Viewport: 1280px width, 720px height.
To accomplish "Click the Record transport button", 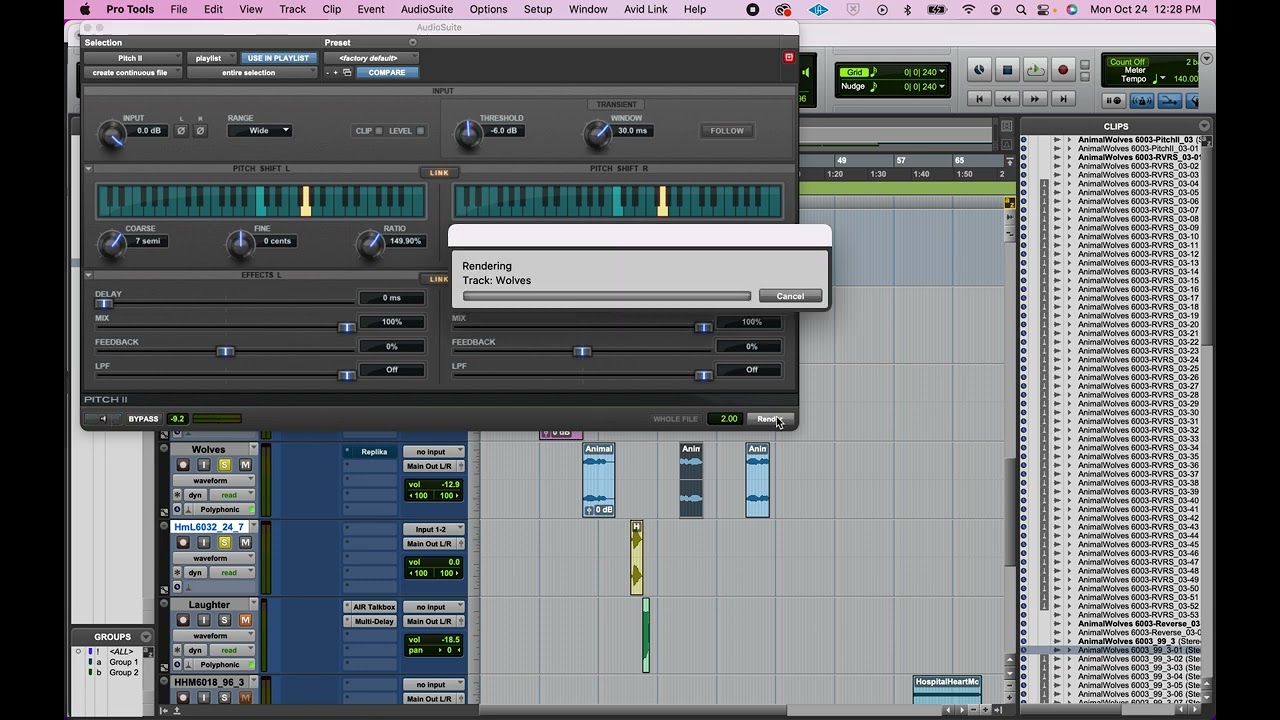I will point(1063,70).
